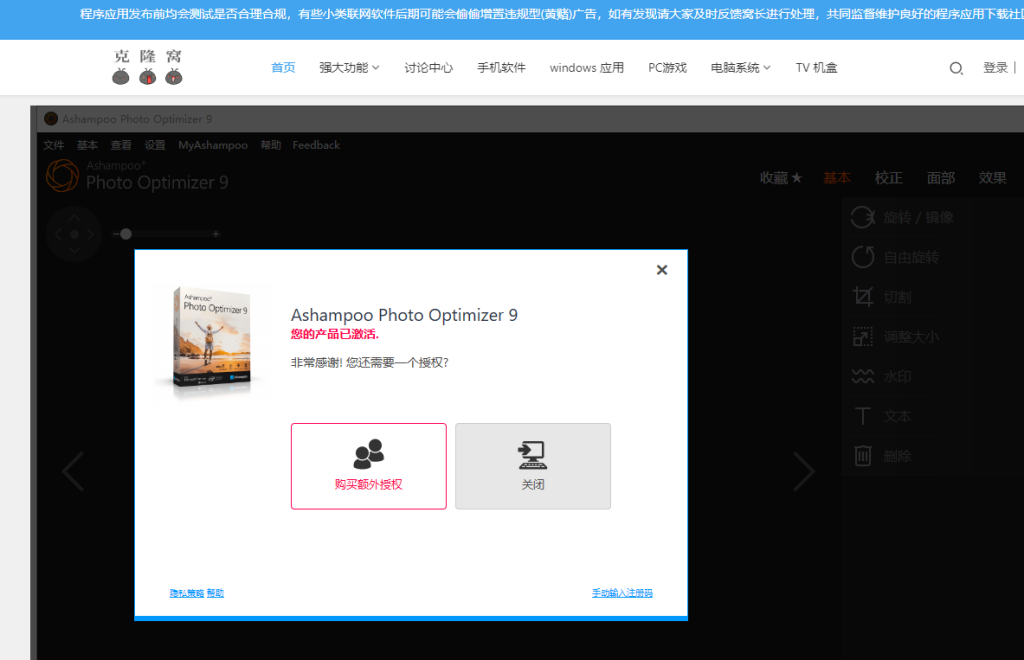This screenshot has width=1024, height=660.
Task: Go to 首页 in site navigation
Action: coord(283,67)
